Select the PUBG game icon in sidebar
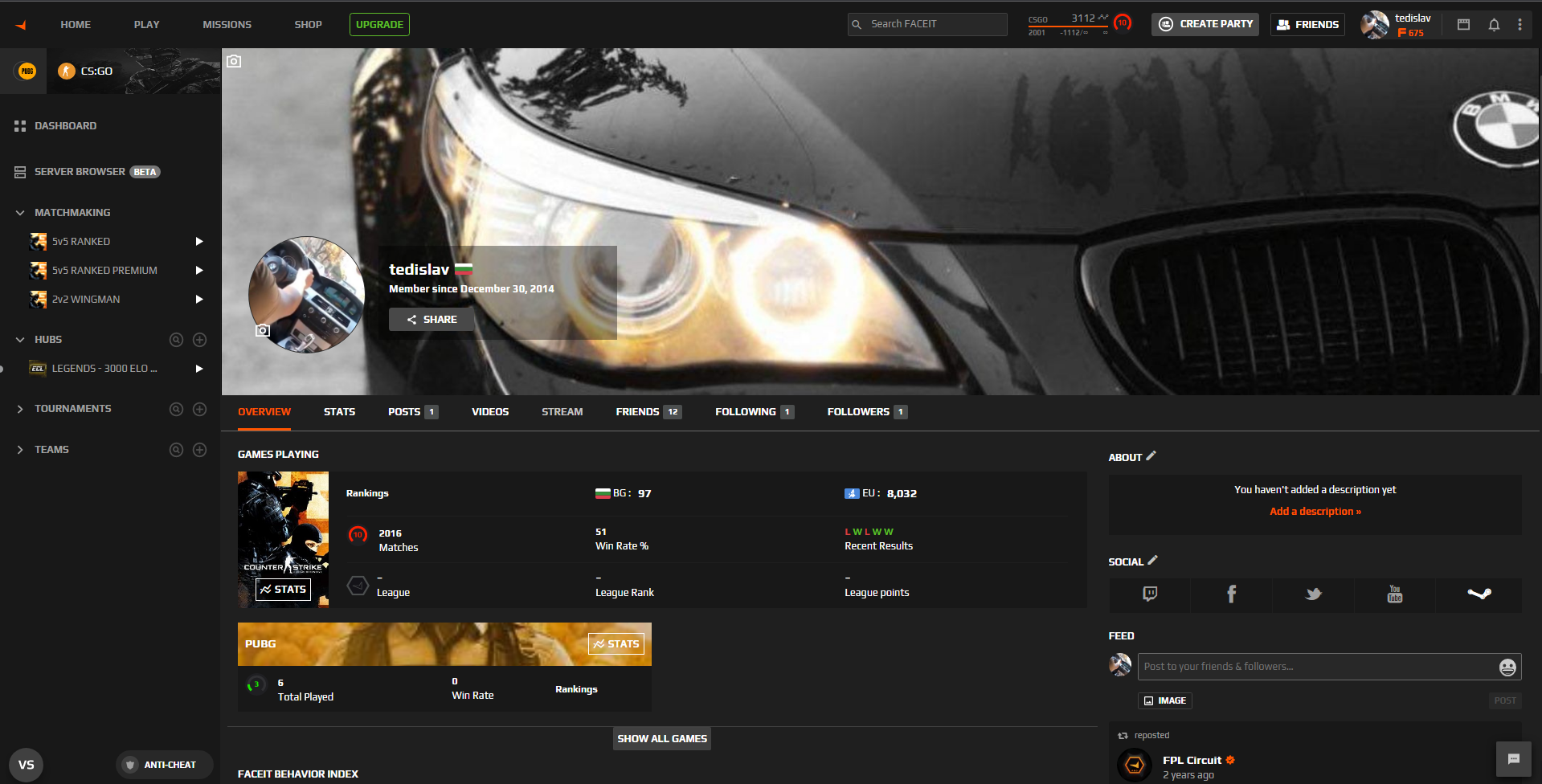Image resolution: width=1542 pixels, height=784 pixels. point(27,71)
